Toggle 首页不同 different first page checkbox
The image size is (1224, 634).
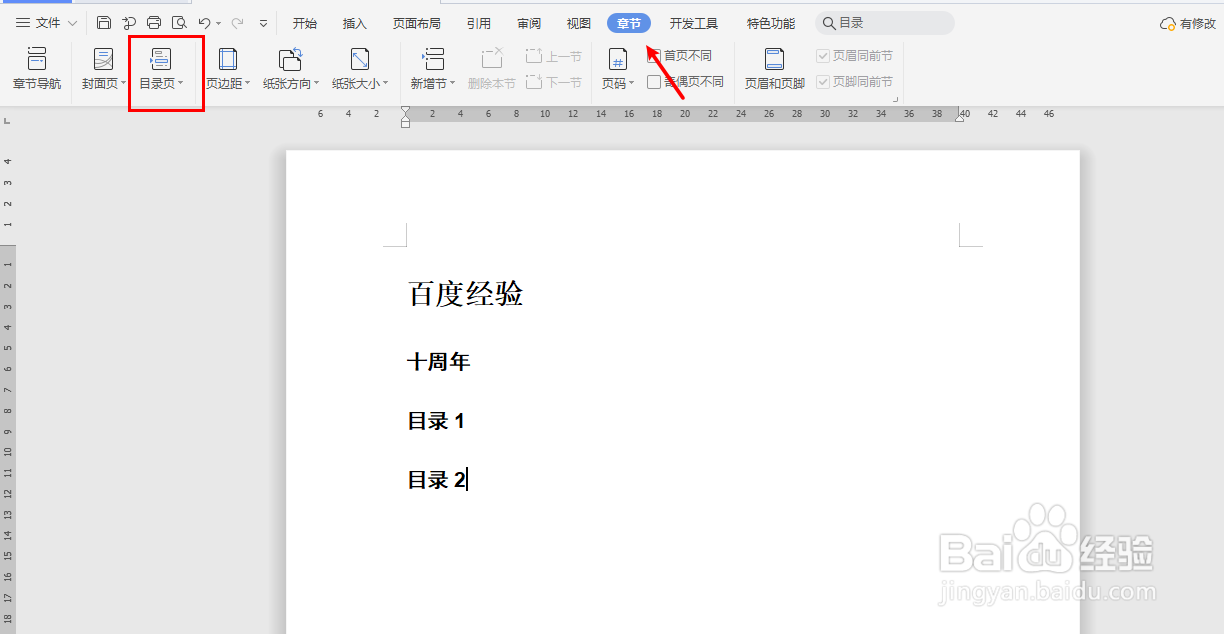tap(654, 56)
